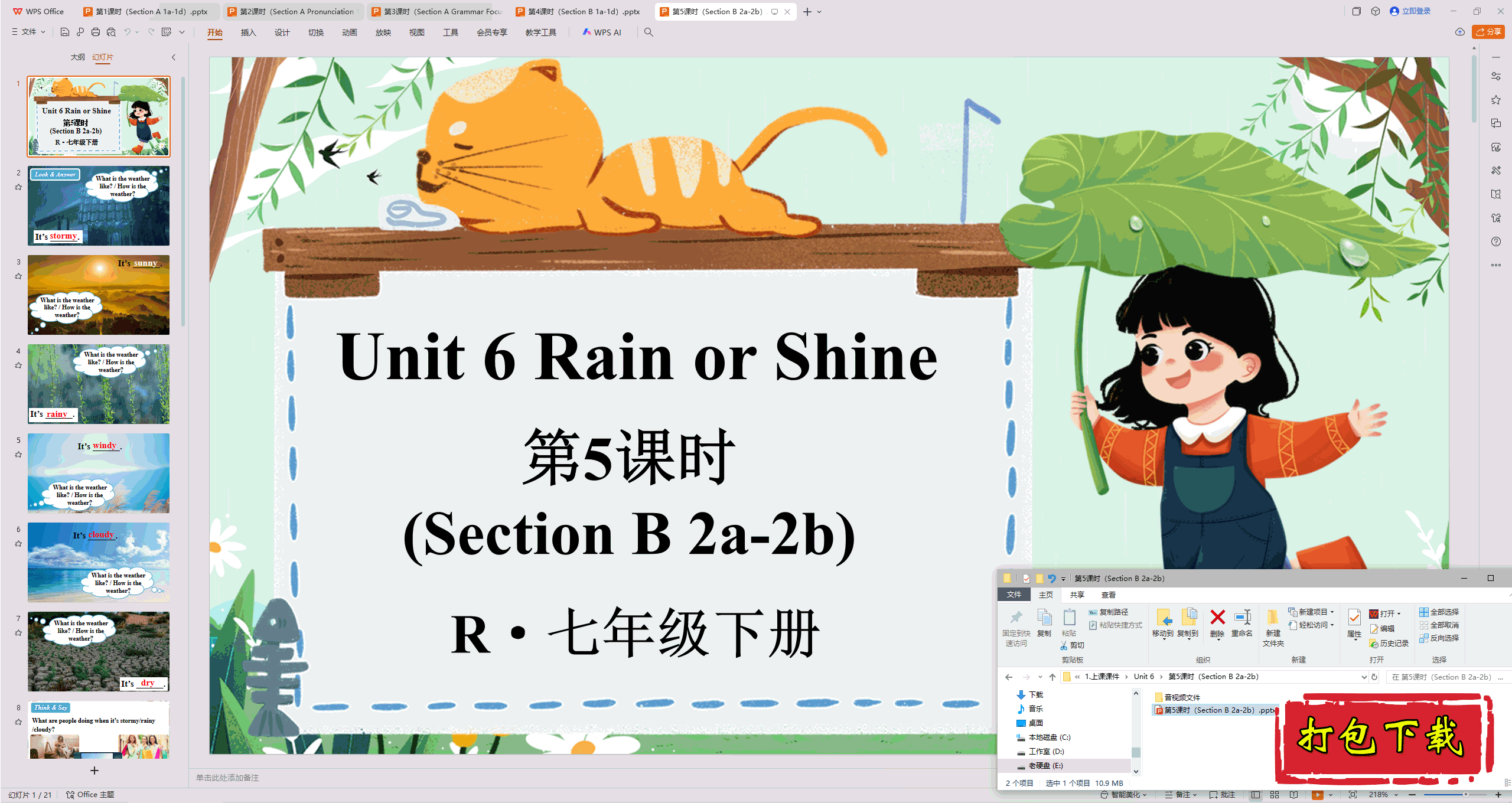Open the 文件 menu dropdown in WPS
1512x803 pixels.
pyautogui.click(x=28, y=32)
